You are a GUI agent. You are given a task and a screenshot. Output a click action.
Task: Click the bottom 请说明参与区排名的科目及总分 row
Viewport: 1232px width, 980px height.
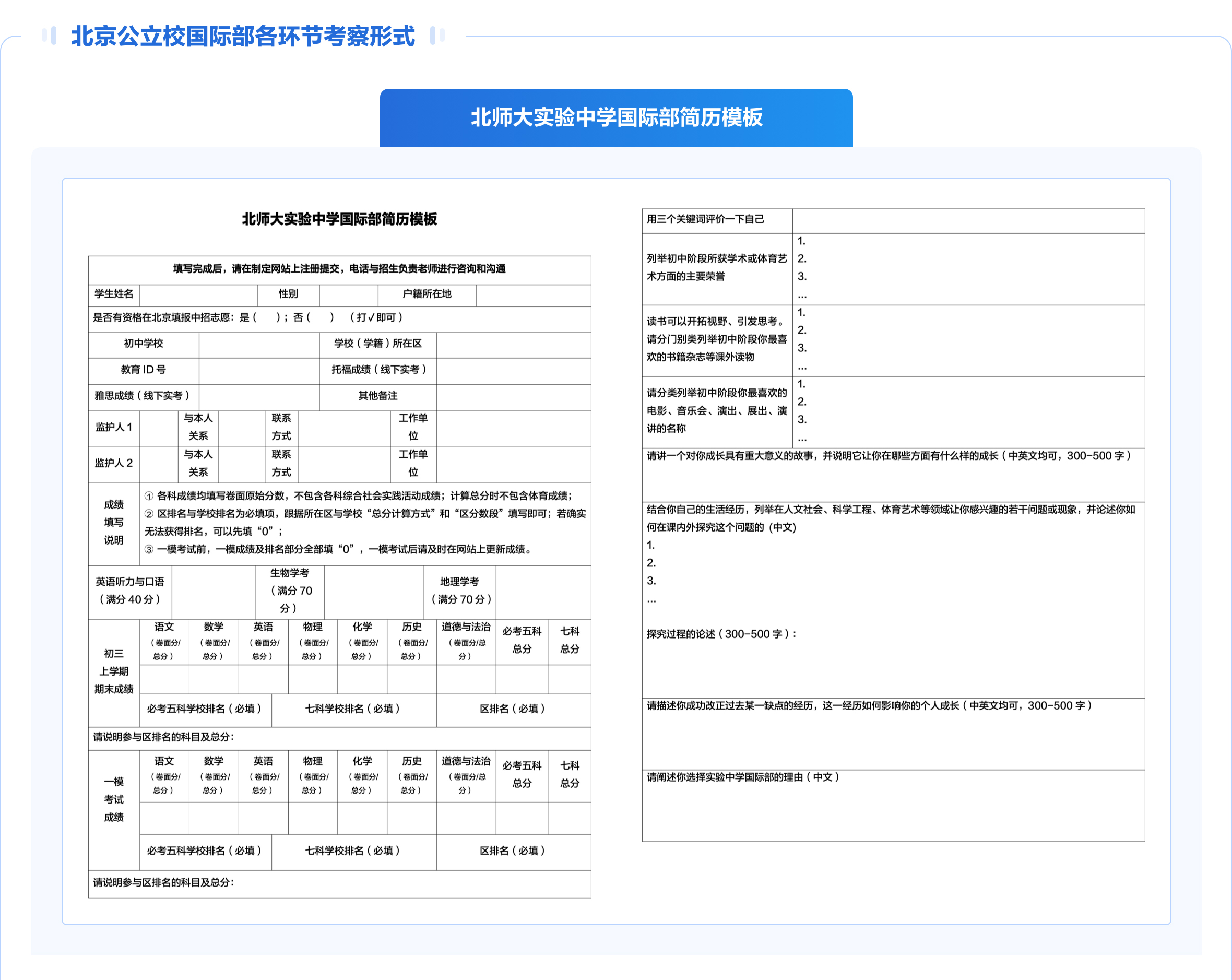point(339,884)
